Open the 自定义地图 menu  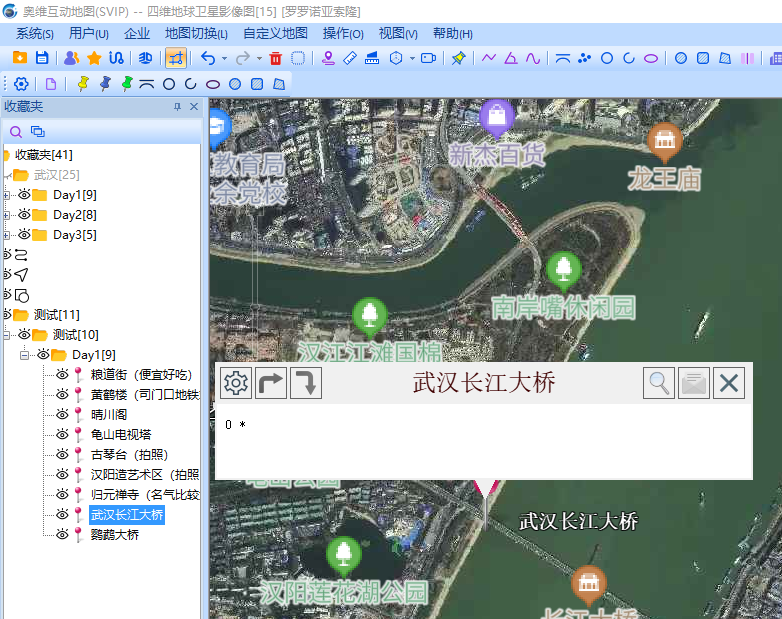275,33
